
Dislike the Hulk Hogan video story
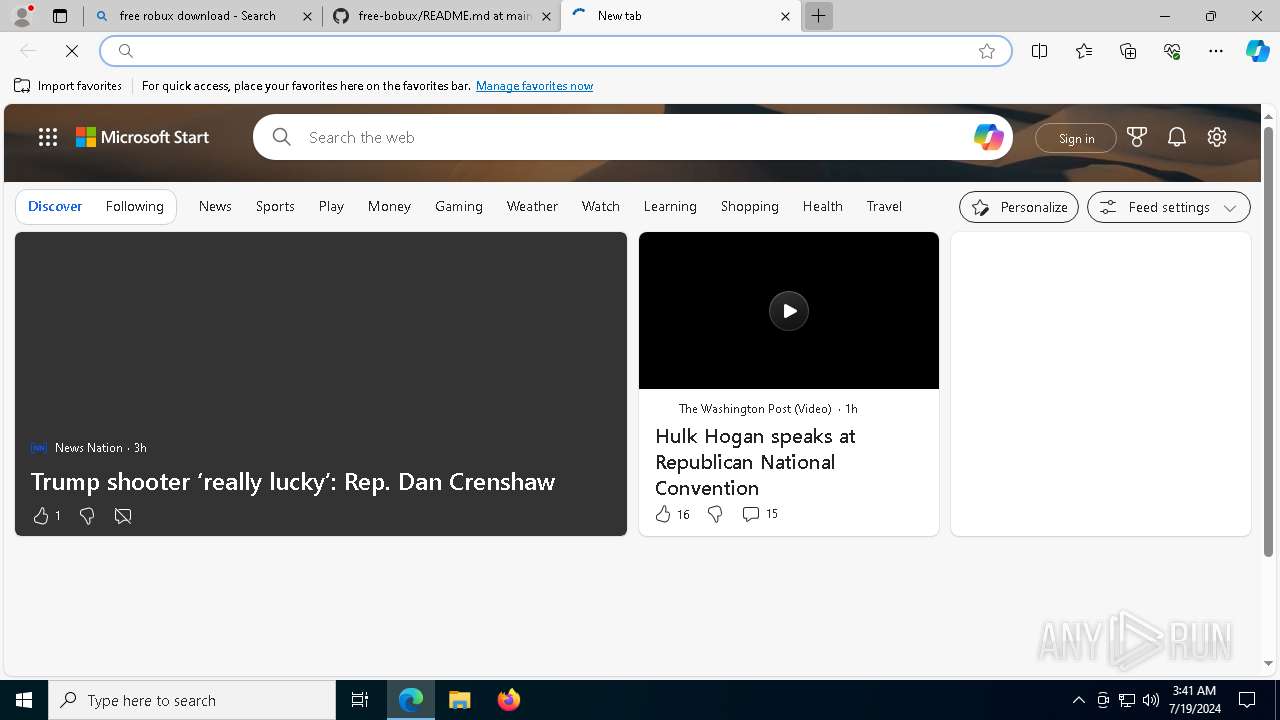click(715, 514)
